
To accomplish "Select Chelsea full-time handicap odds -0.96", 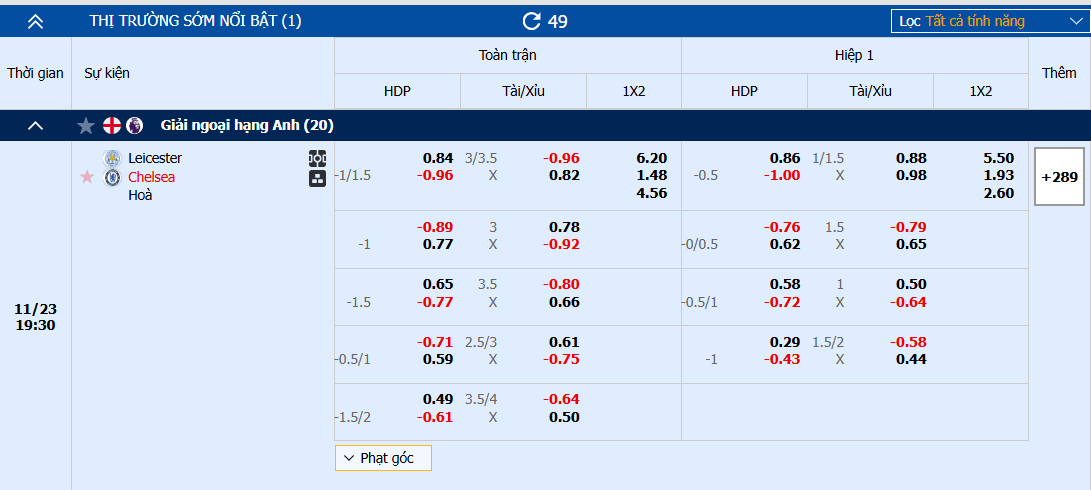I will (x=436, y=175).
